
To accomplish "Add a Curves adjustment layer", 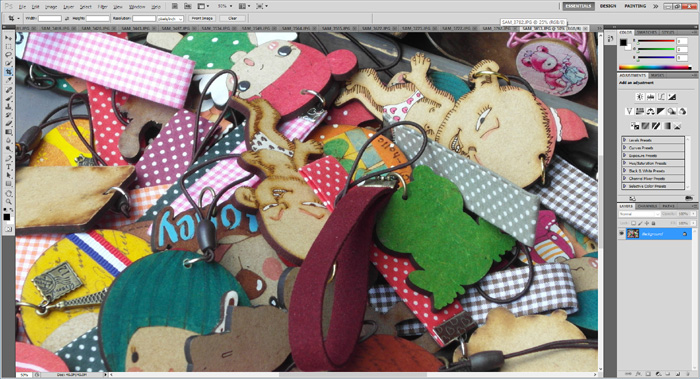I will (x=661, y=97).
